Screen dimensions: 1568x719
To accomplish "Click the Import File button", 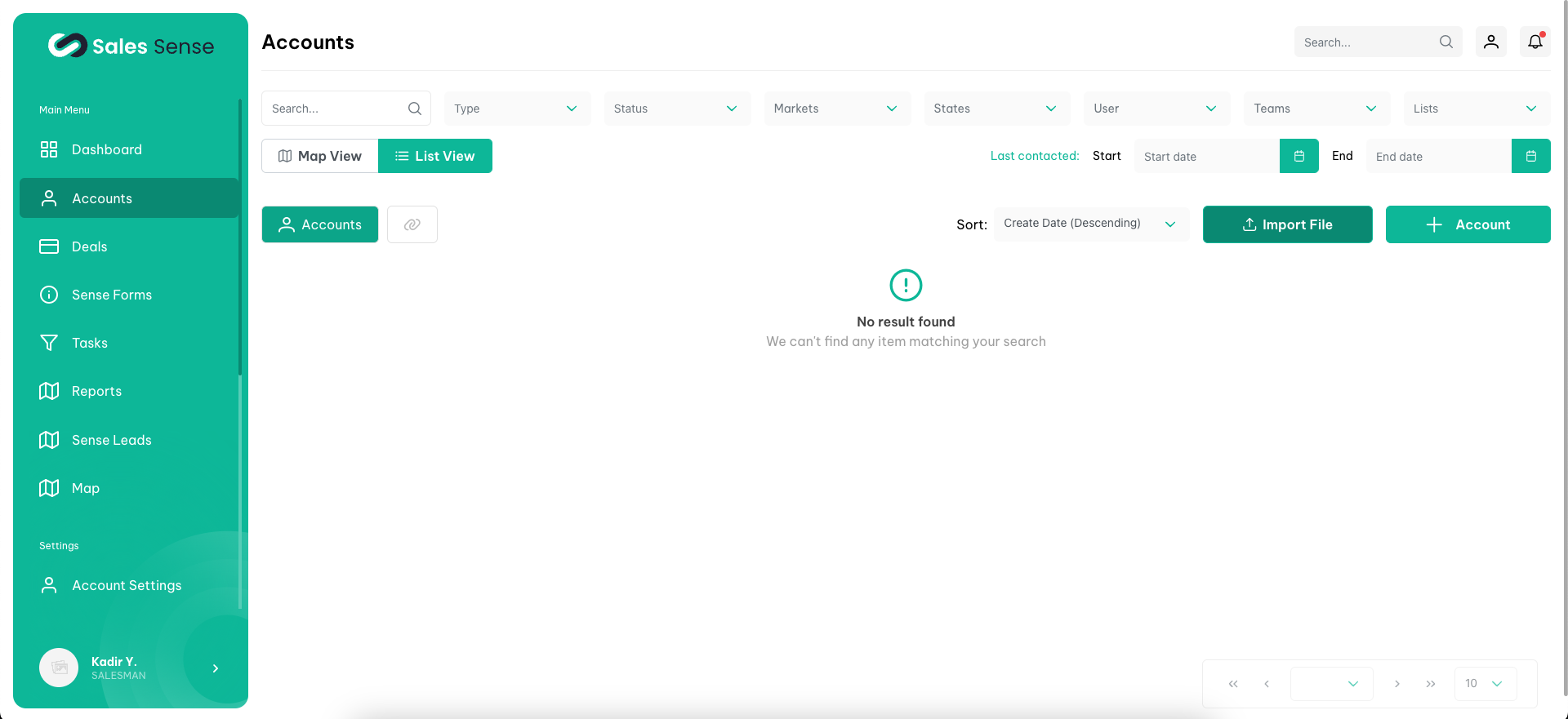I will click(x=1287, y=224).
